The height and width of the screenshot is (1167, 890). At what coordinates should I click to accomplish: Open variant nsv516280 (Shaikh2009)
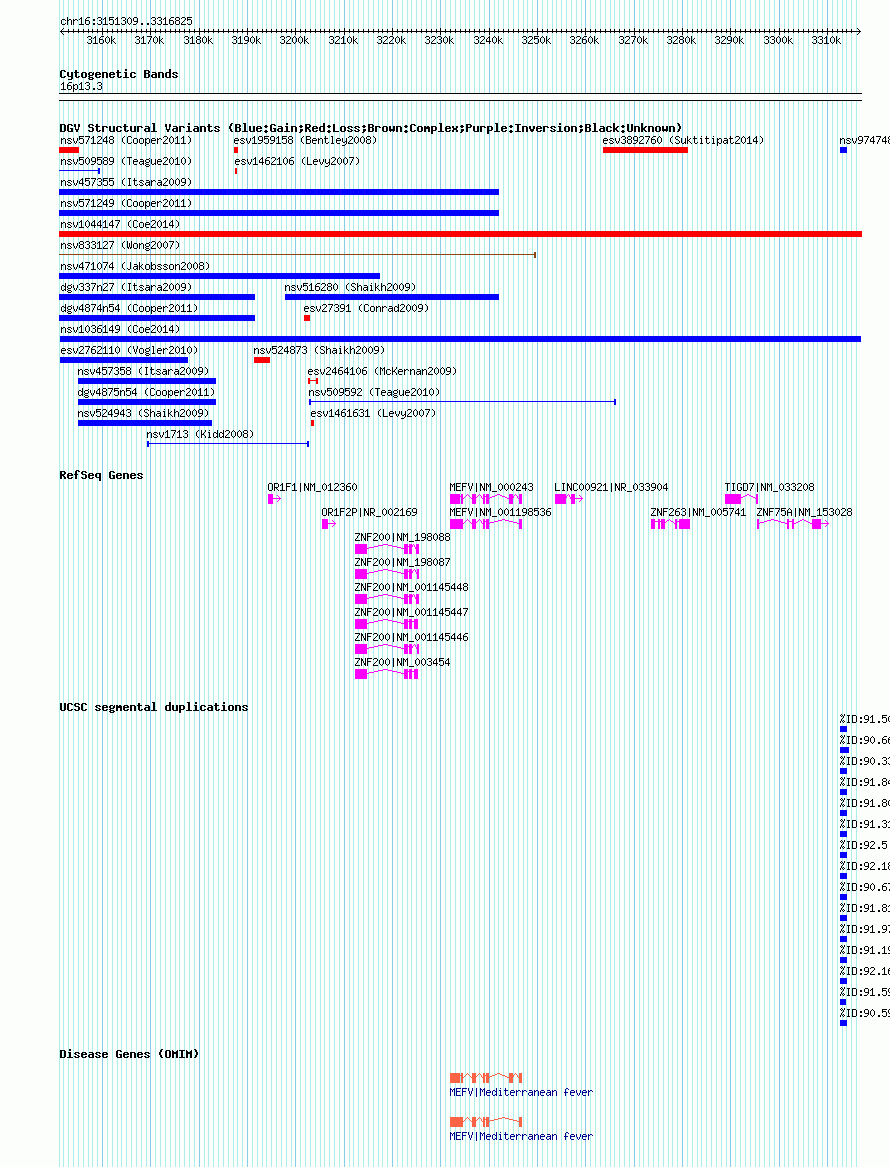[350, 287]
